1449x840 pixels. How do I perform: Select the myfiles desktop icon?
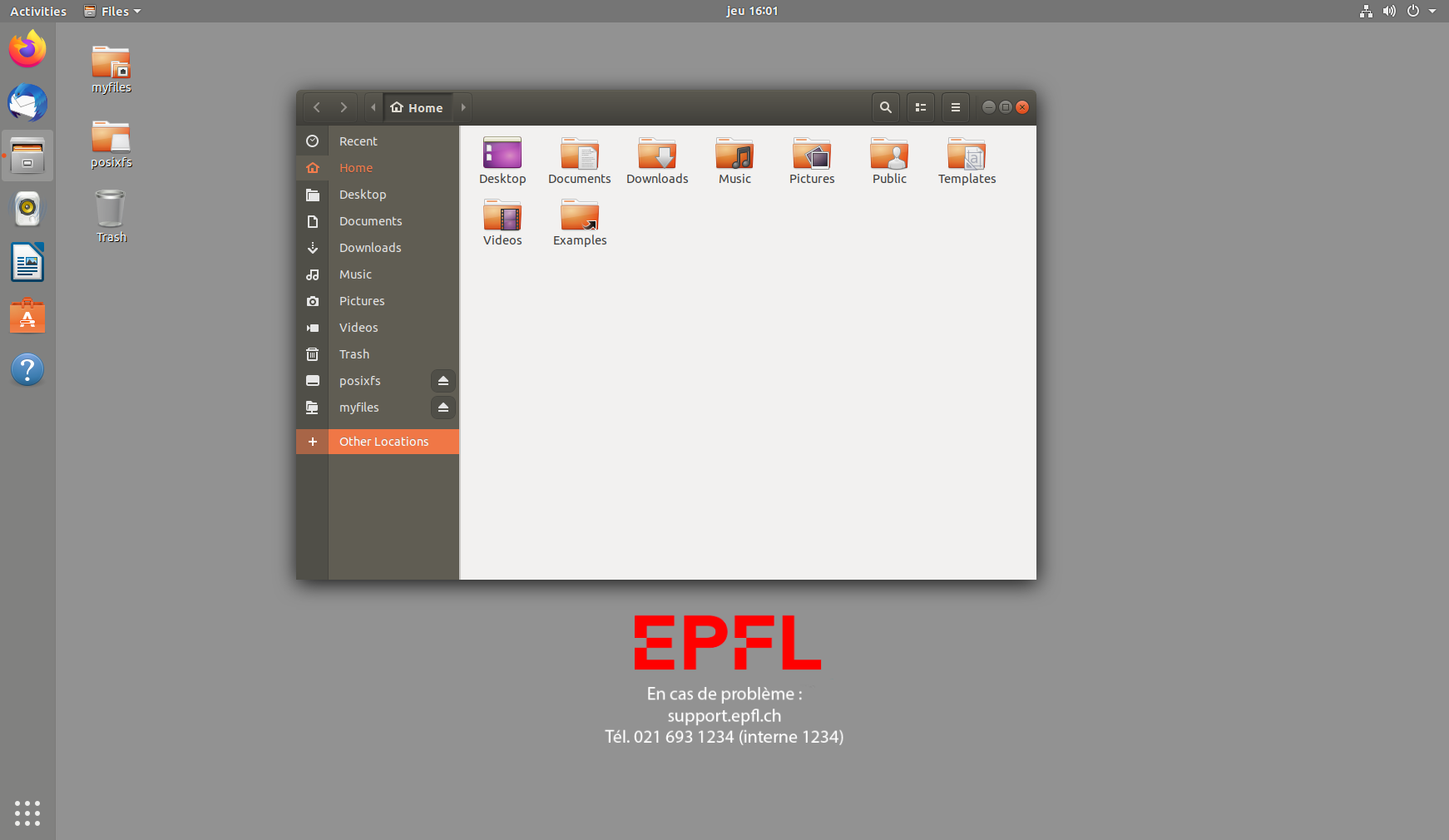click(x=111, y=69)
